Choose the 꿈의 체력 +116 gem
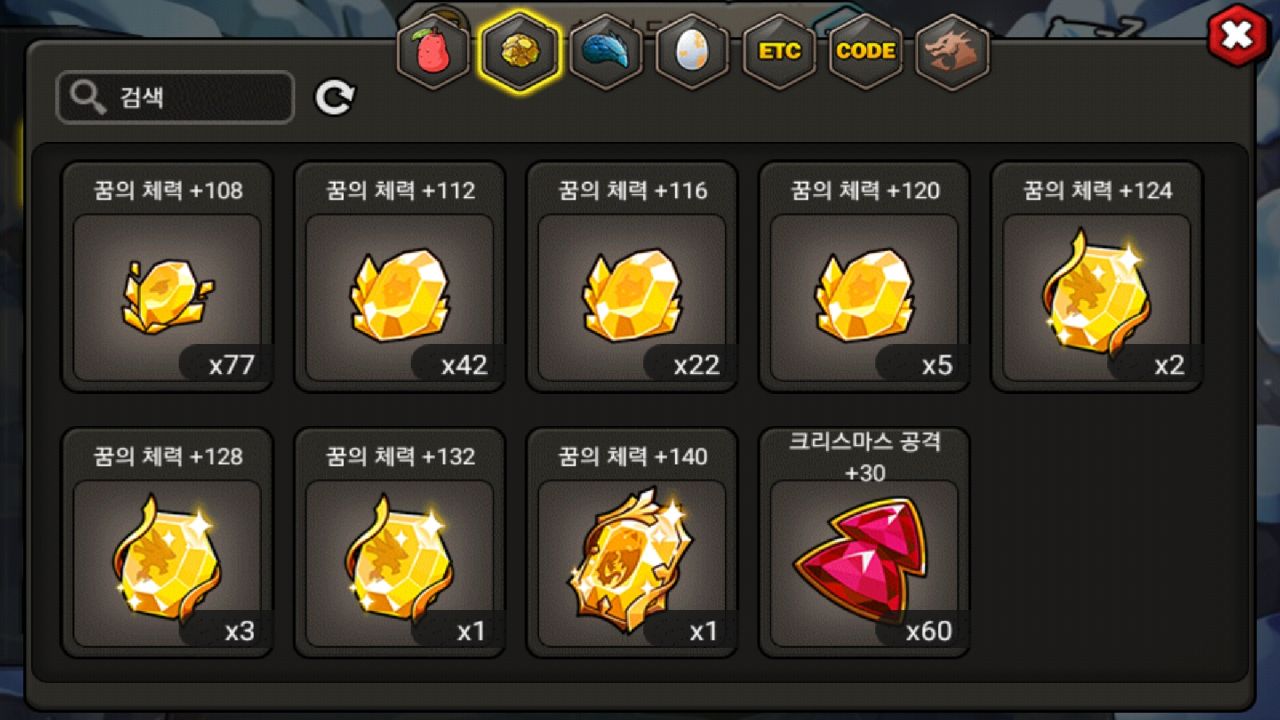 (x=632, y=277)
